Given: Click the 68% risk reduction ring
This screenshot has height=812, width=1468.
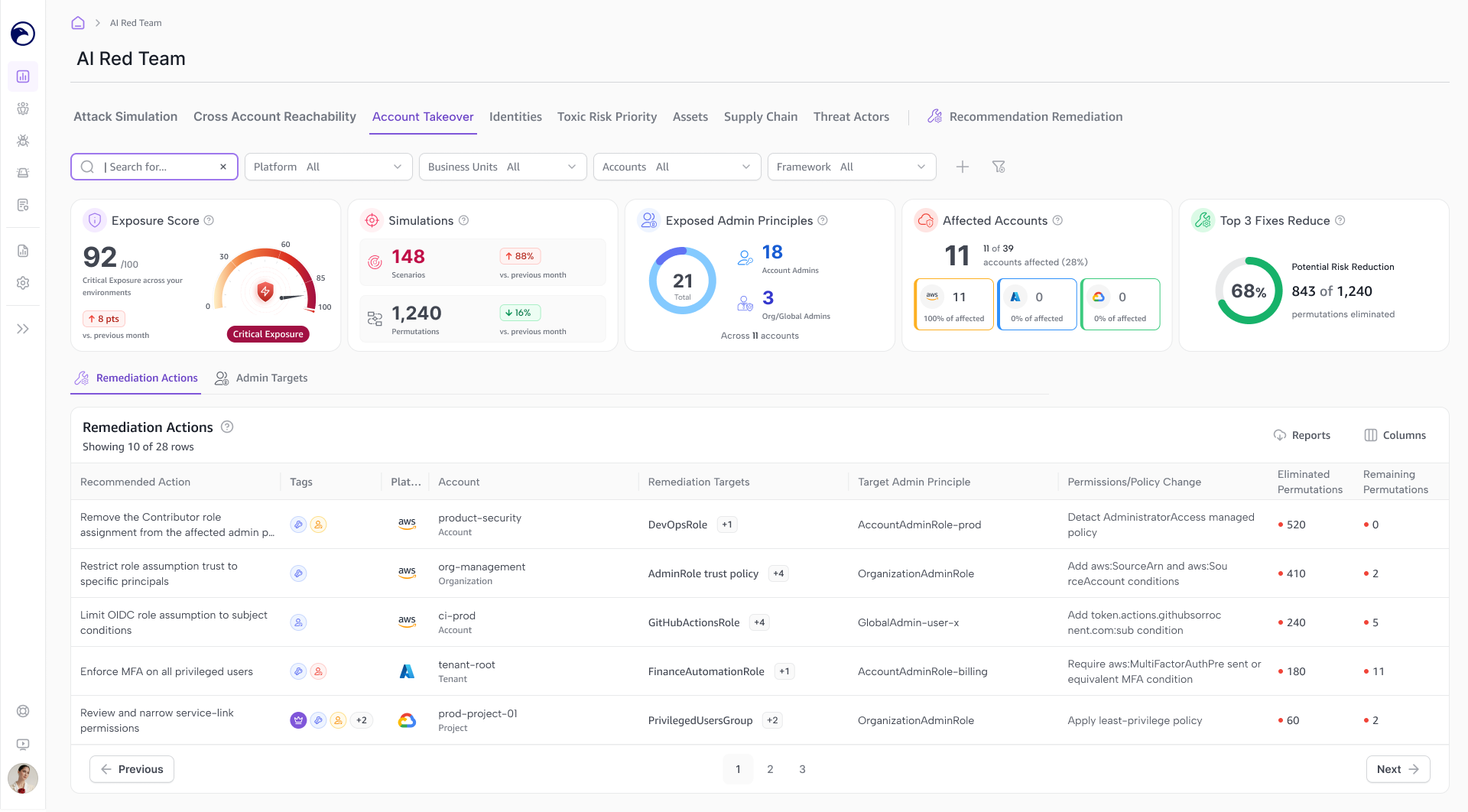Looking at the screenshot, I should pyautogui.click(x=1249, y=291).
